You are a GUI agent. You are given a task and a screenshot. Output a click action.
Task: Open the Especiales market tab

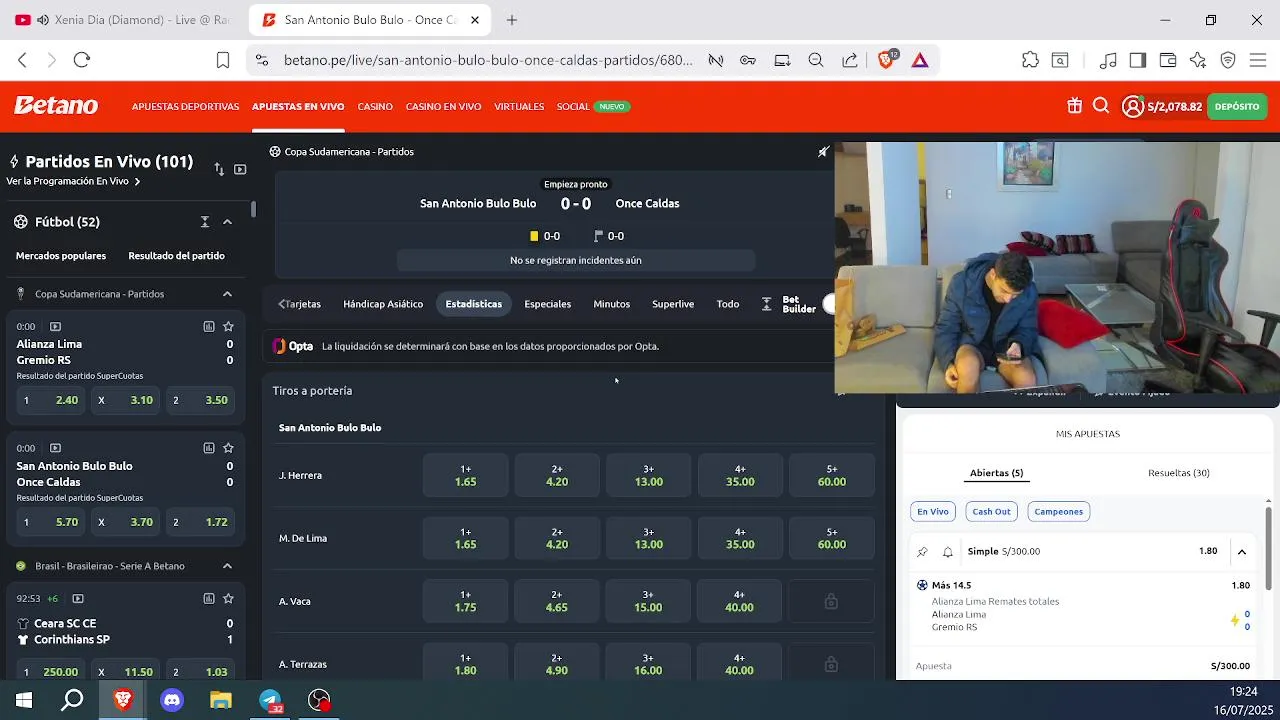548,304
